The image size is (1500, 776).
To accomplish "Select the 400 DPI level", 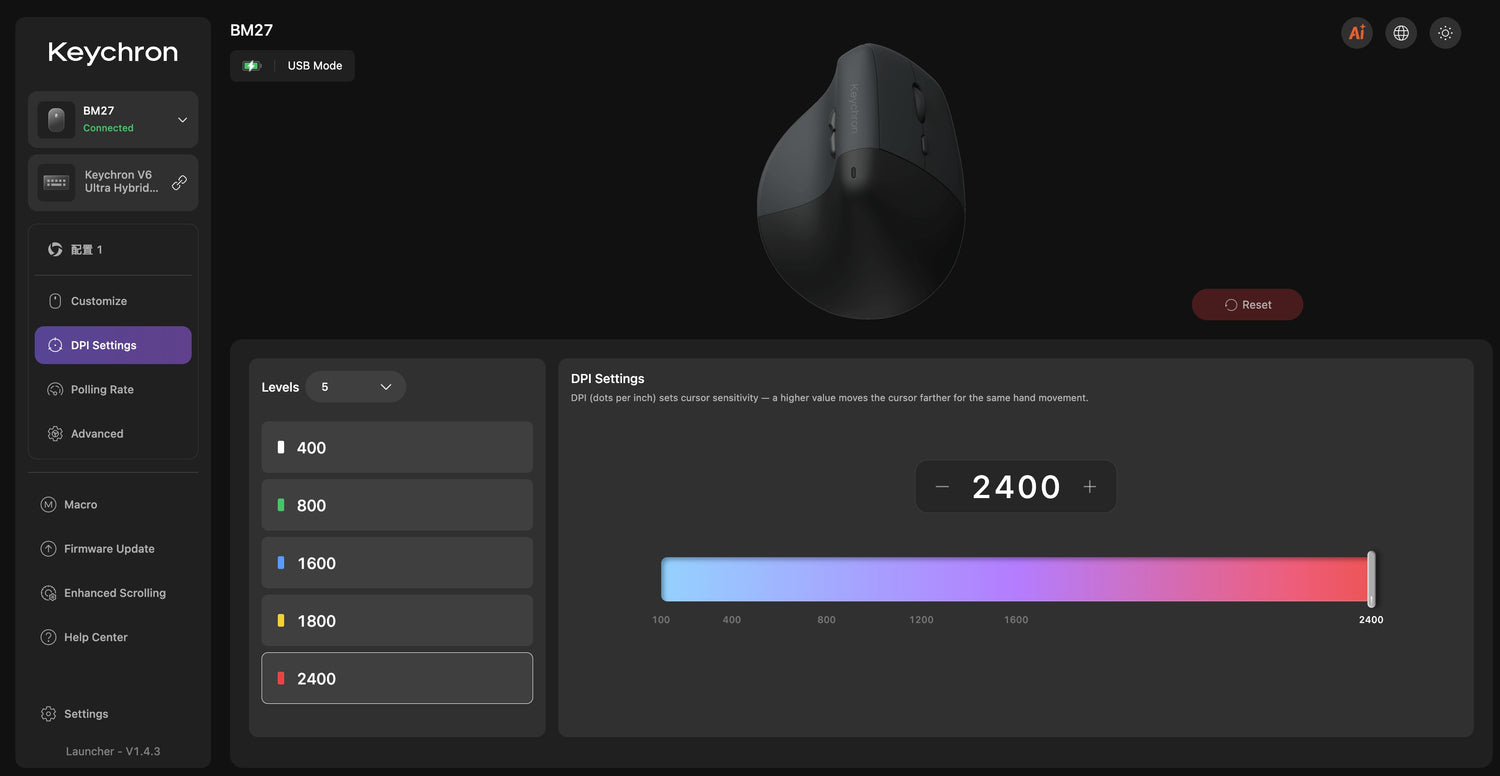I will [x=397, y=447].
